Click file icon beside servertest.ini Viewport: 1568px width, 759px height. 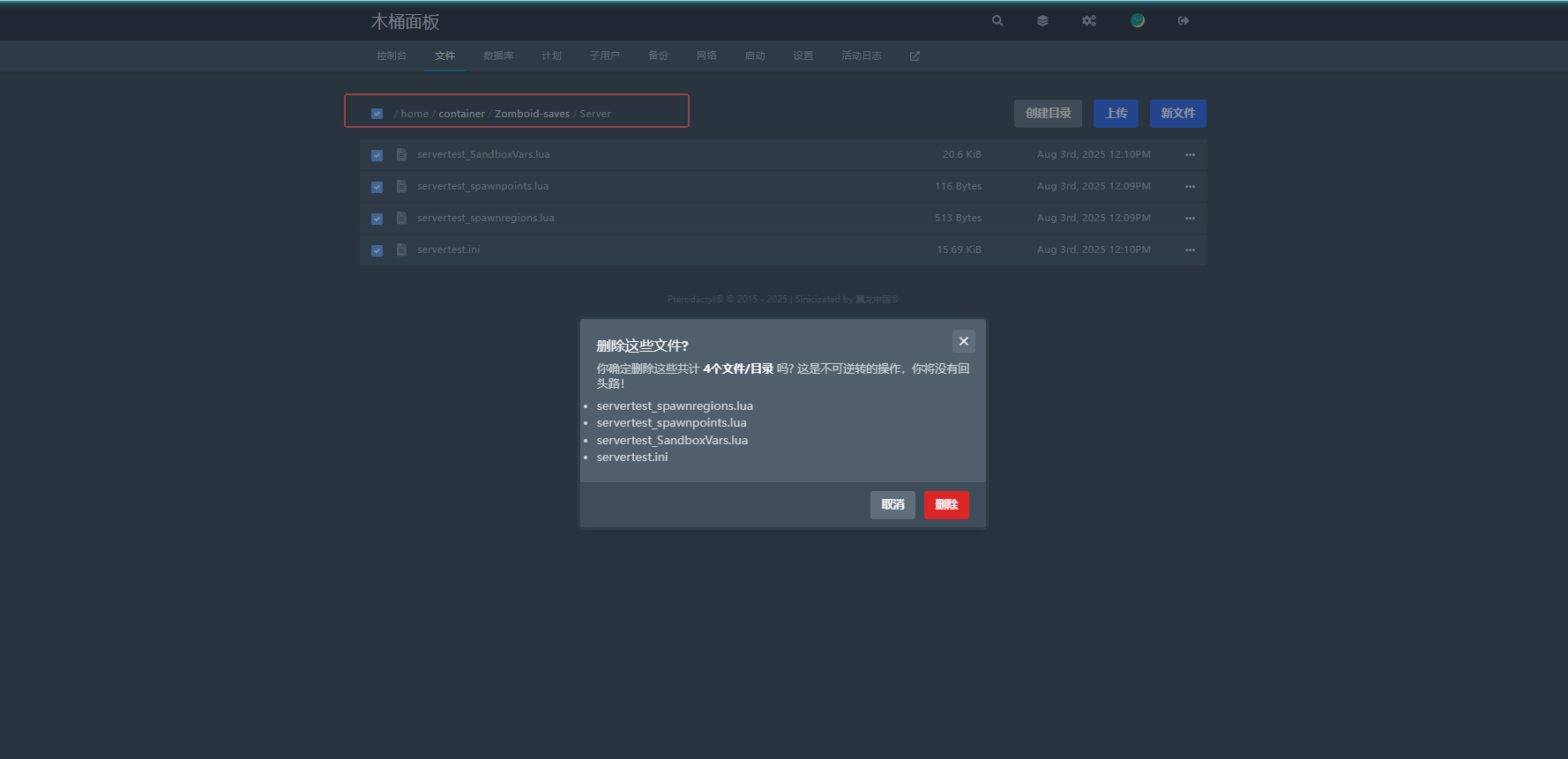tap(401, 250)
